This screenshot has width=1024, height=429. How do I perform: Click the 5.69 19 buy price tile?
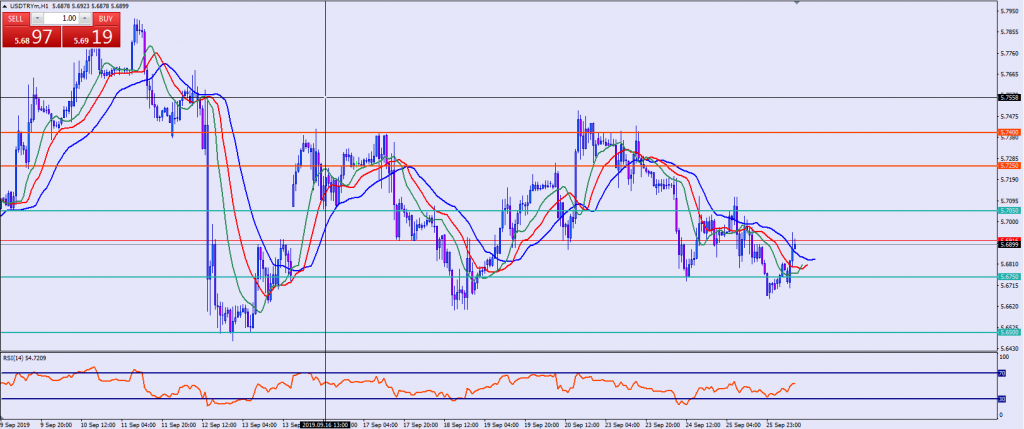click(90, 37)
